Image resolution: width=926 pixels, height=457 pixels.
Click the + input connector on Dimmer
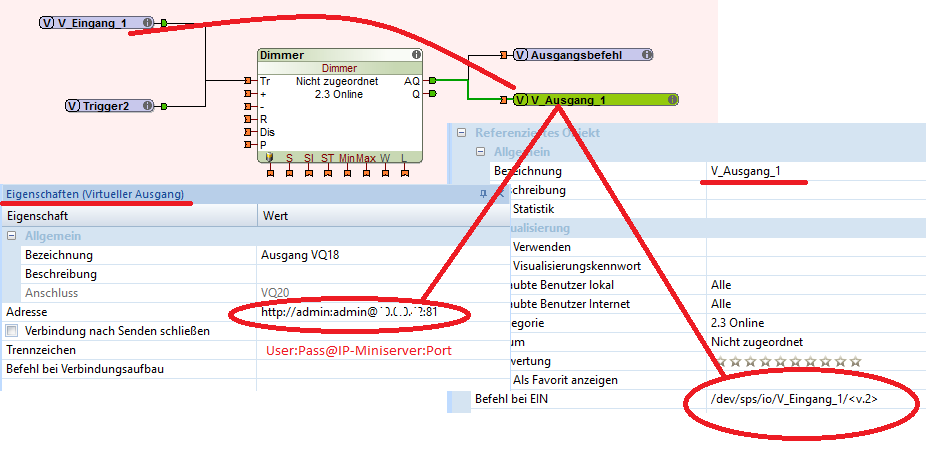pyautogui.click(x=248, y=94)
